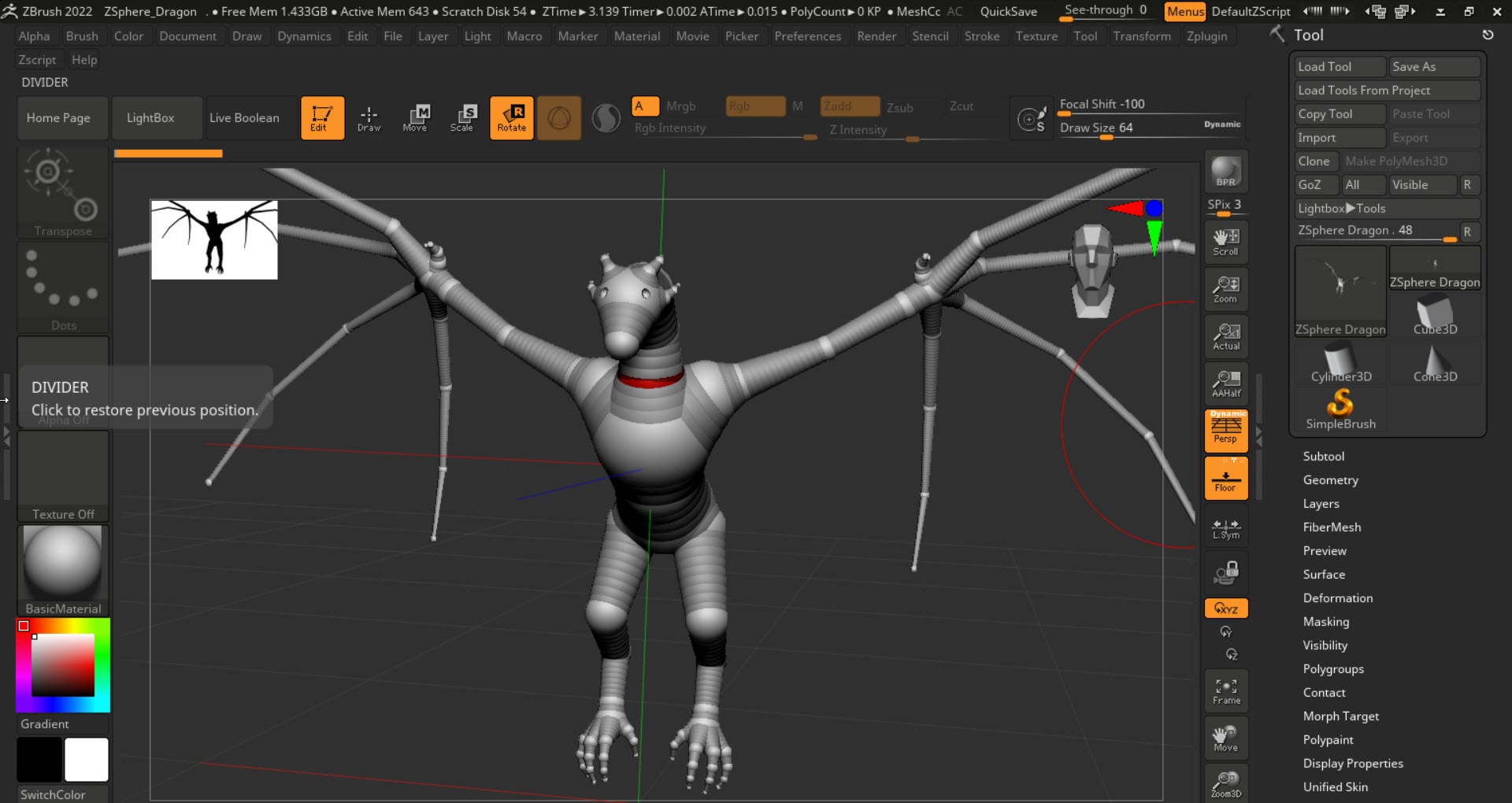Open the BasicMaterial selector
The image size is (1512, 803).
point(63,571)
